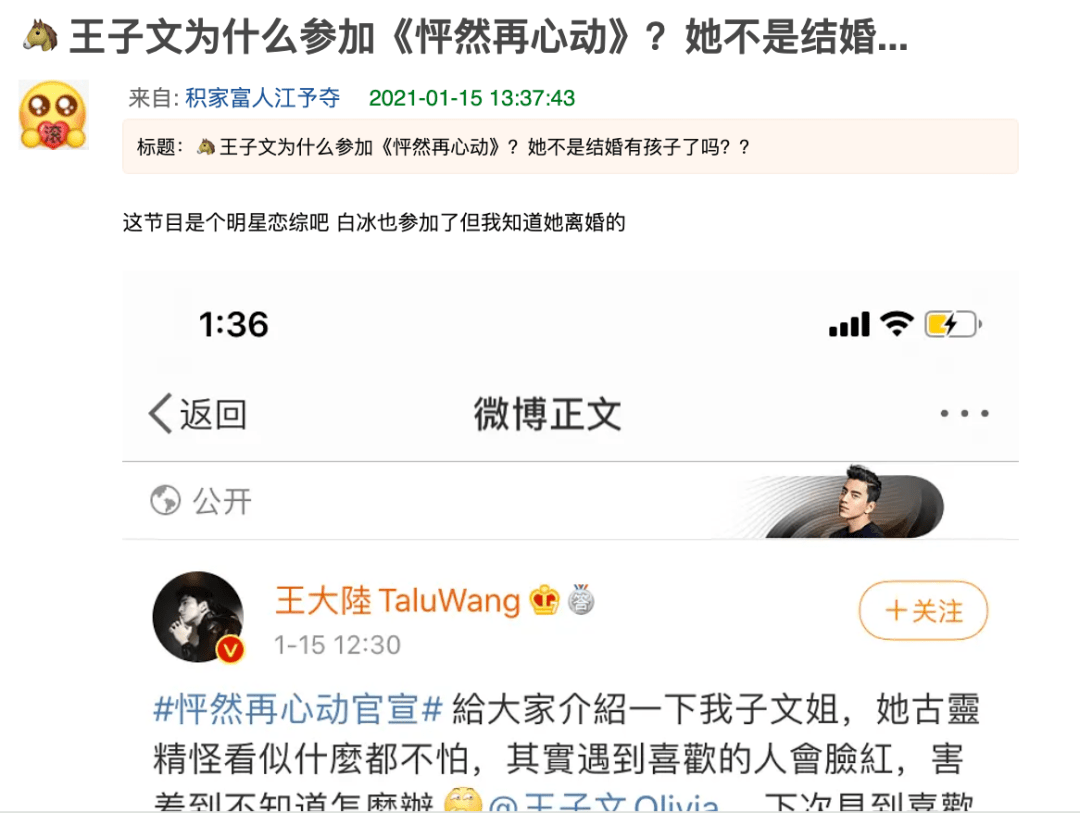Open hashtag #怦然再心动官宣#
The height and width of the screenshot is (813, 1080).
tap(298, 709)
